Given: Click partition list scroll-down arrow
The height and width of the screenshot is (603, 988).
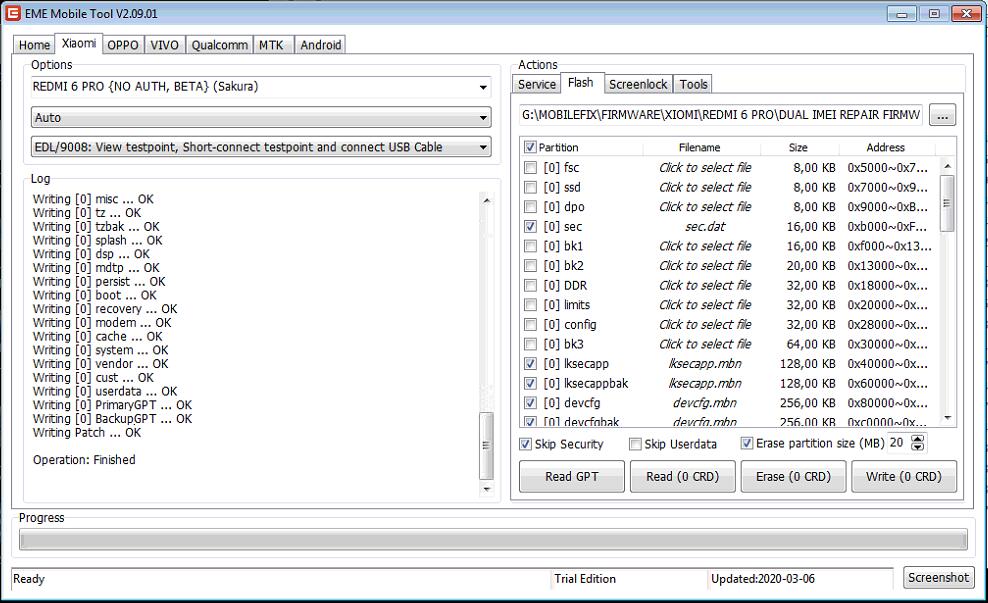Looking at the screenshot, I should coord(948,420).
